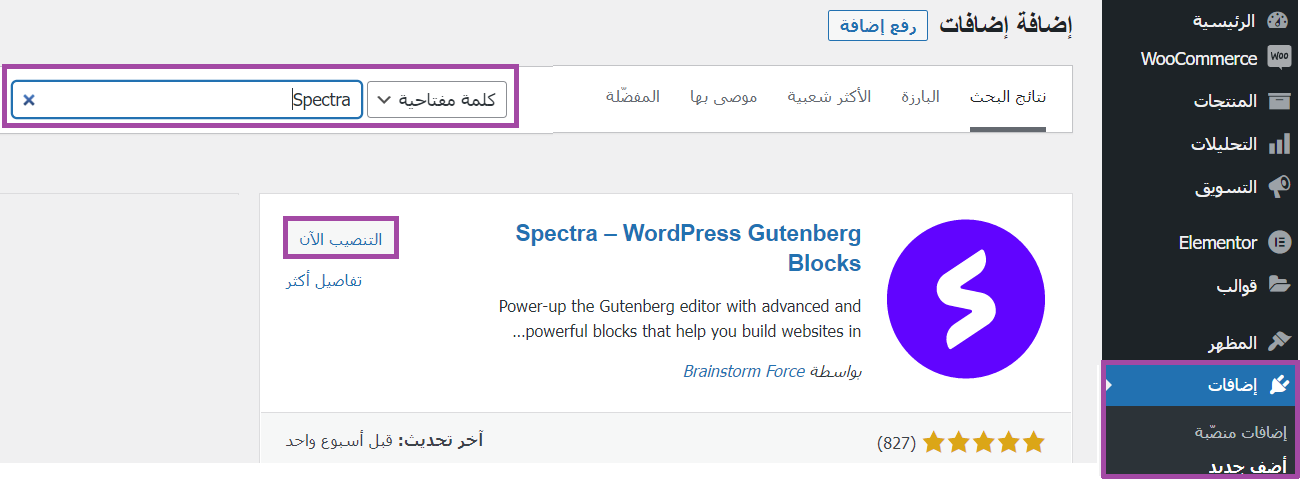The height and width of the screenshot is (483, 1306).
Task: Open the Templates (قوالب) folder icon
Action: 1278,285
